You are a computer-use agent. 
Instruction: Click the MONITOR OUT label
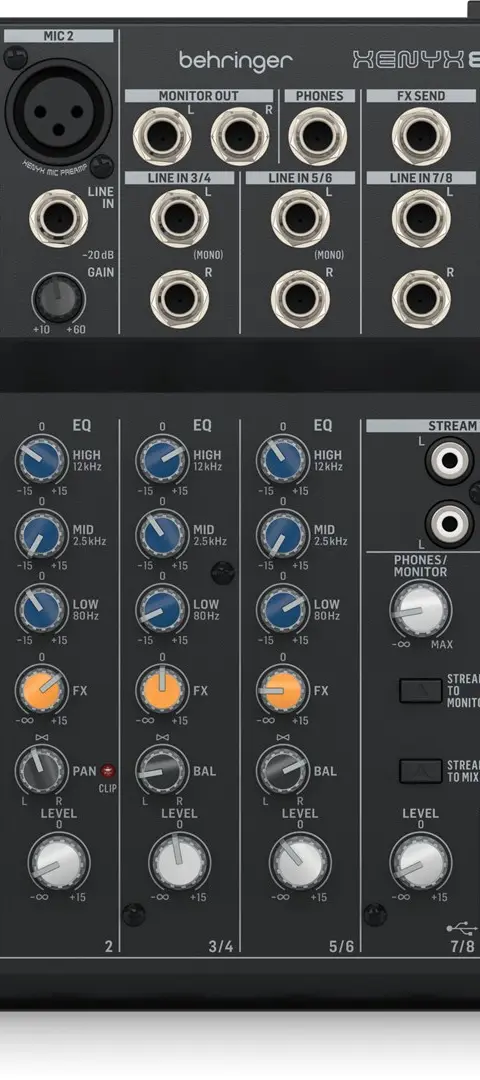(199, 96)
